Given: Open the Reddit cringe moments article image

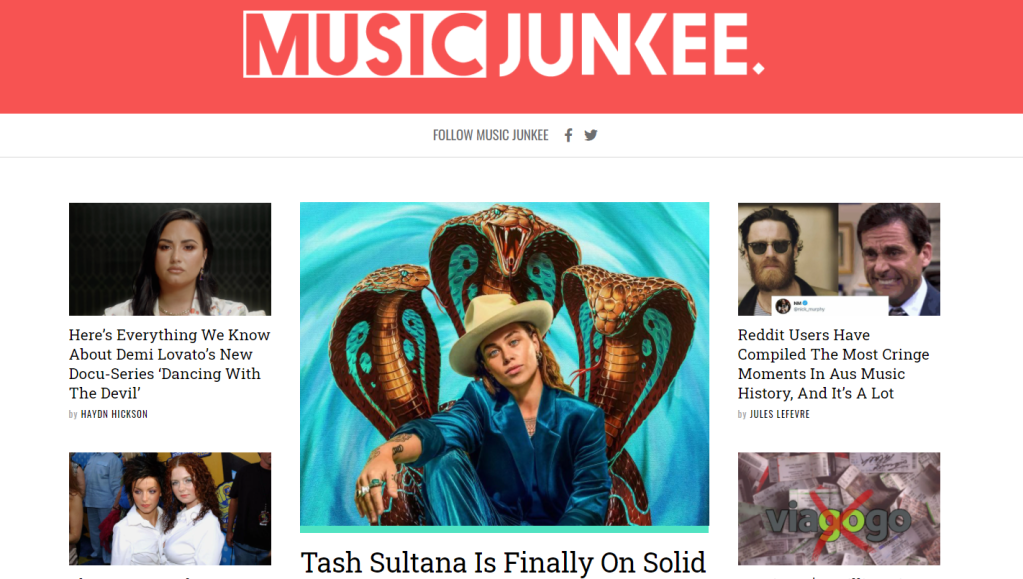Looking at the screenshot, I should (838, 259).
